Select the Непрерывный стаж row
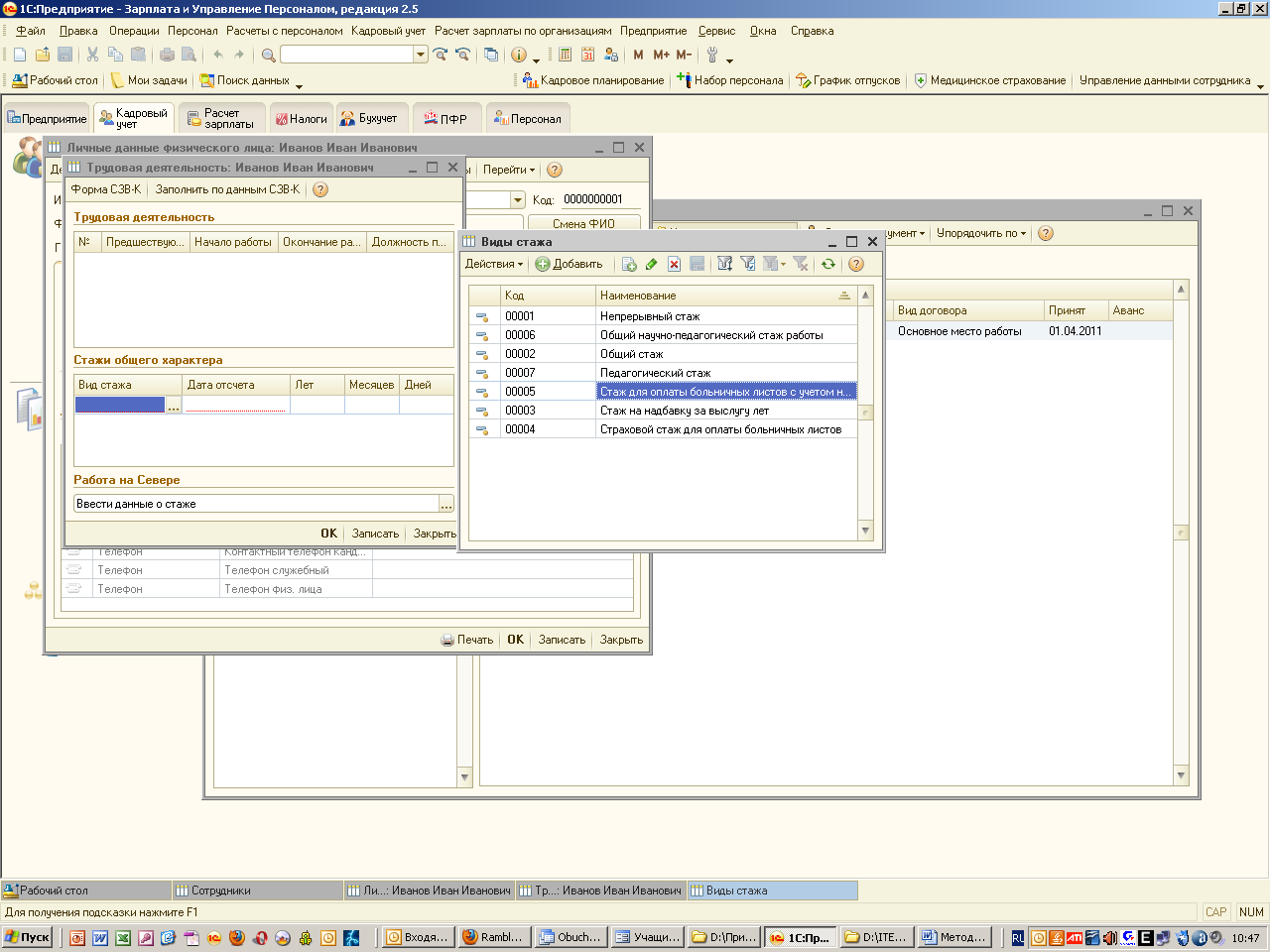 pos(663,316)
